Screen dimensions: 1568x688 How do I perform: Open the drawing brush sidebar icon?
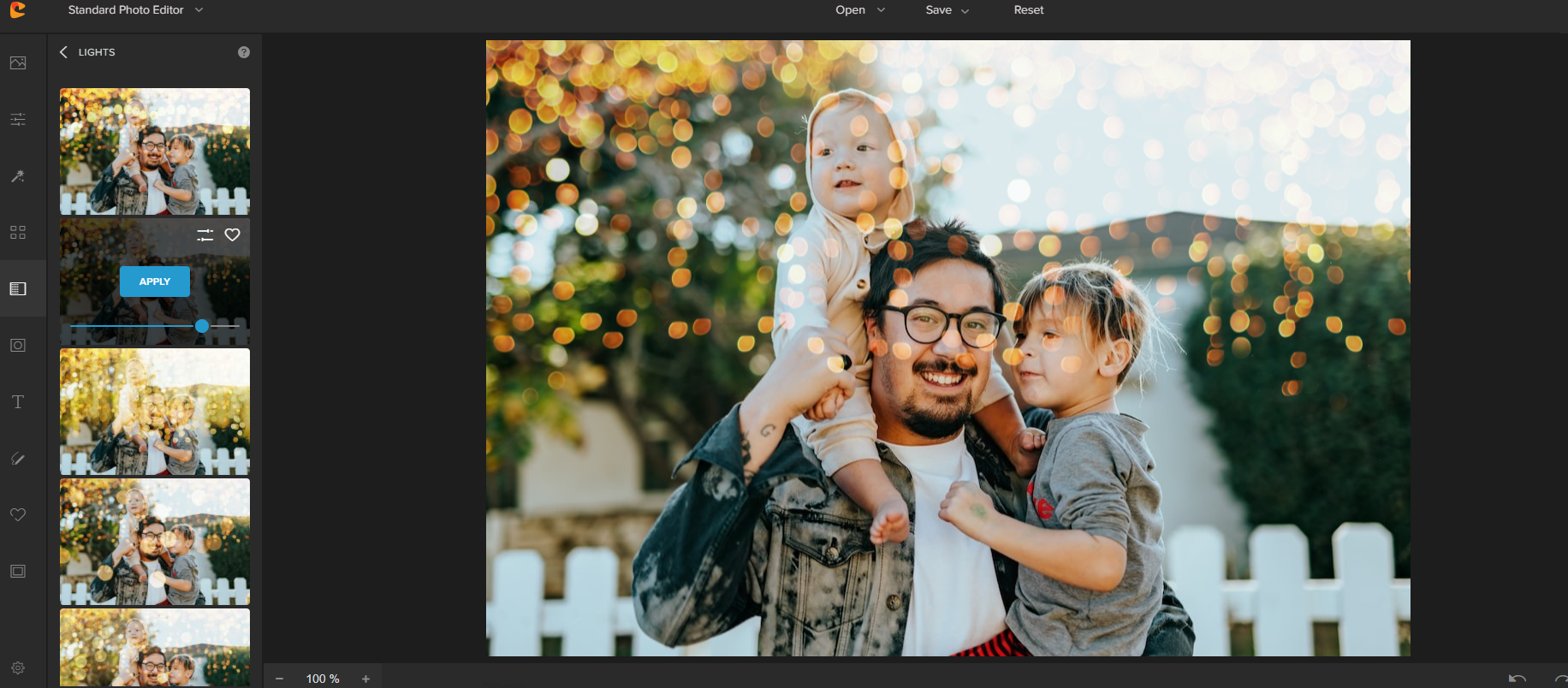click(x=18, y=459)
